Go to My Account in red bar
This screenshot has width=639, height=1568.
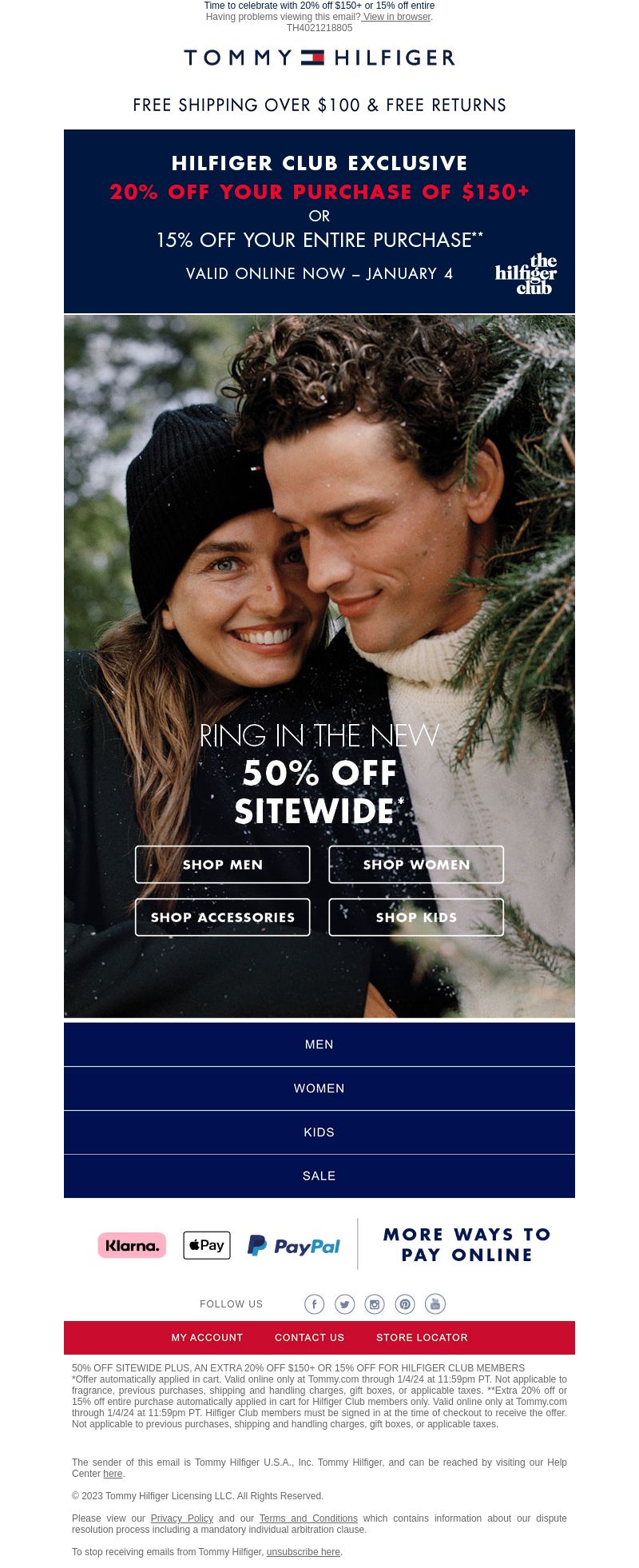pyautogui.click(x=207, y=1338)
